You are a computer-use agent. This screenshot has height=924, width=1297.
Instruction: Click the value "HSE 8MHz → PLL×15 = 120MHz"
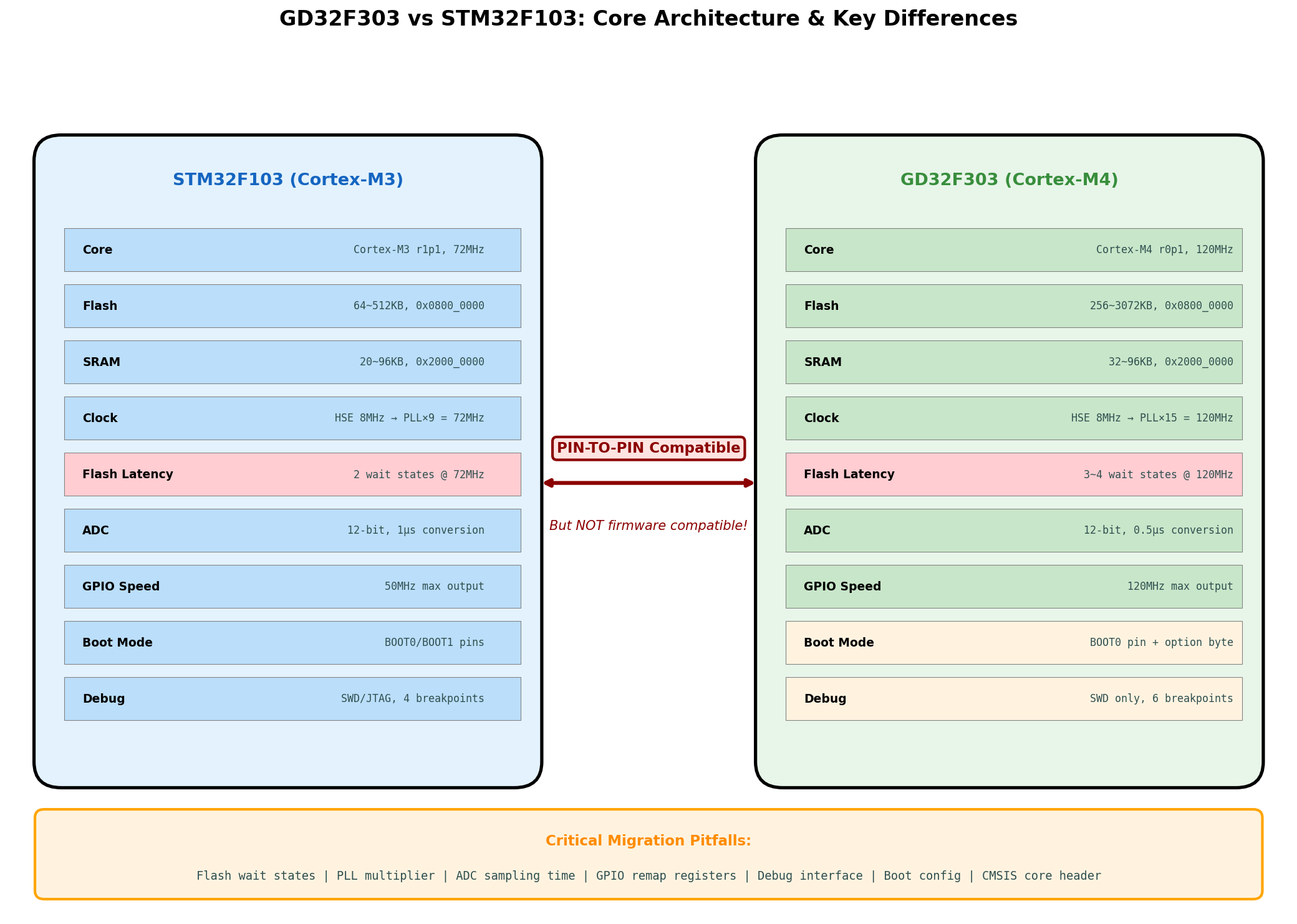(1152, 418)
